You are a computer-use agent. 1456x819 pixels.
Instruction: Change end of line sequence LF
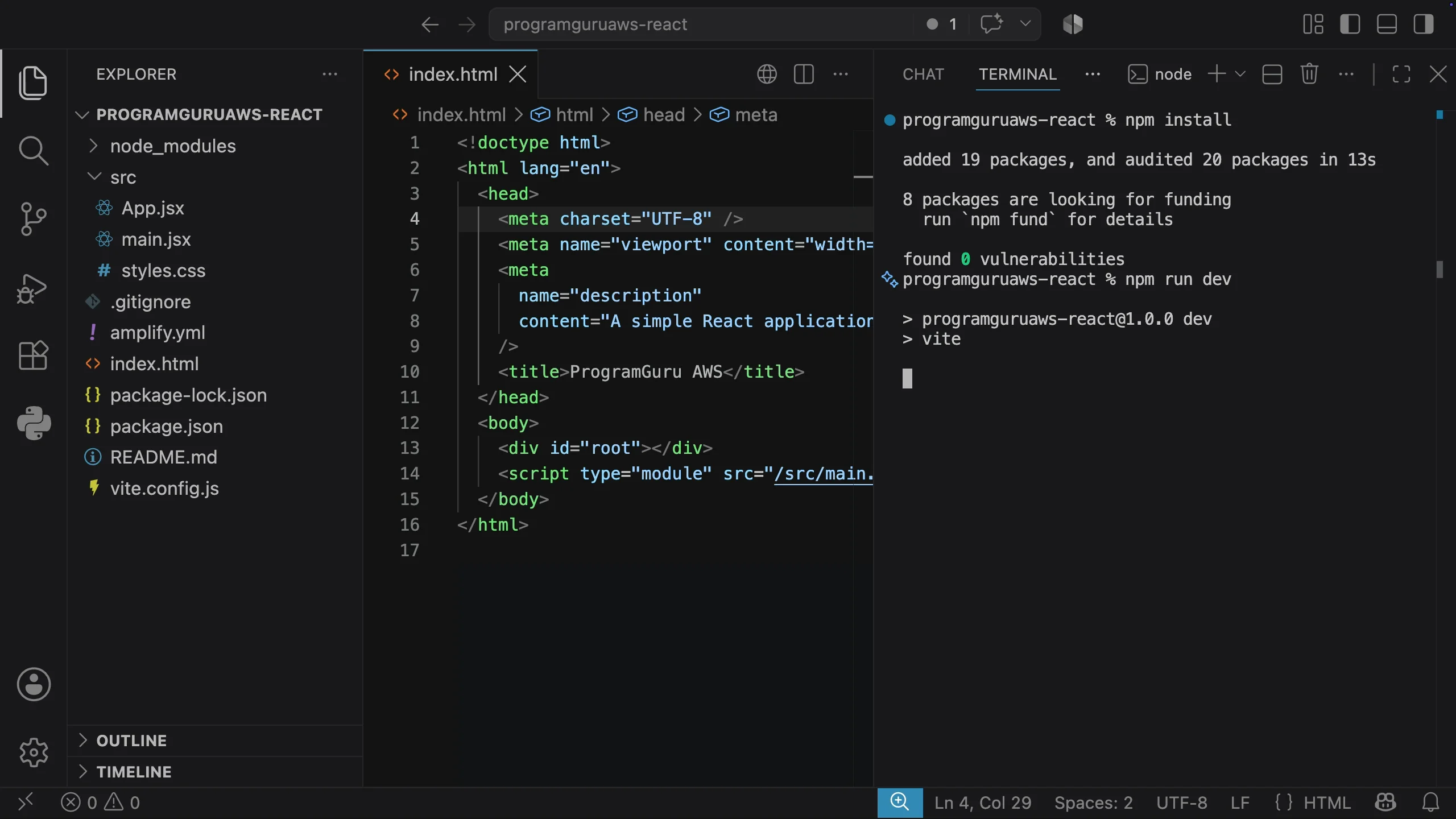1240,803
